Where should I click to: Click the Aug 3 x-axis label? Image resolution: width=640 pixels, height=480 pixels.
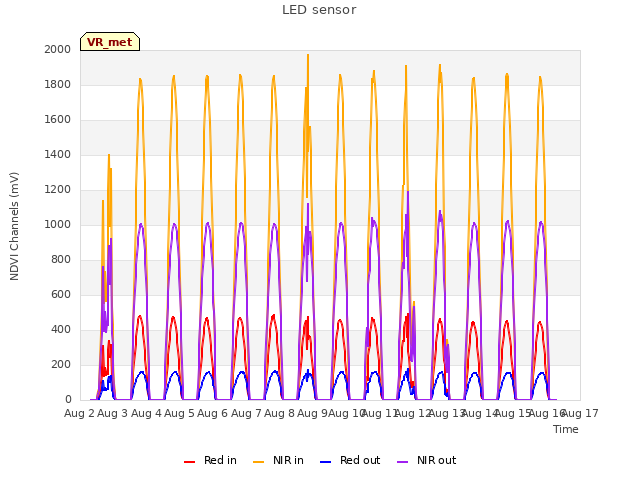pyautogui.click(x=113, y=413)
